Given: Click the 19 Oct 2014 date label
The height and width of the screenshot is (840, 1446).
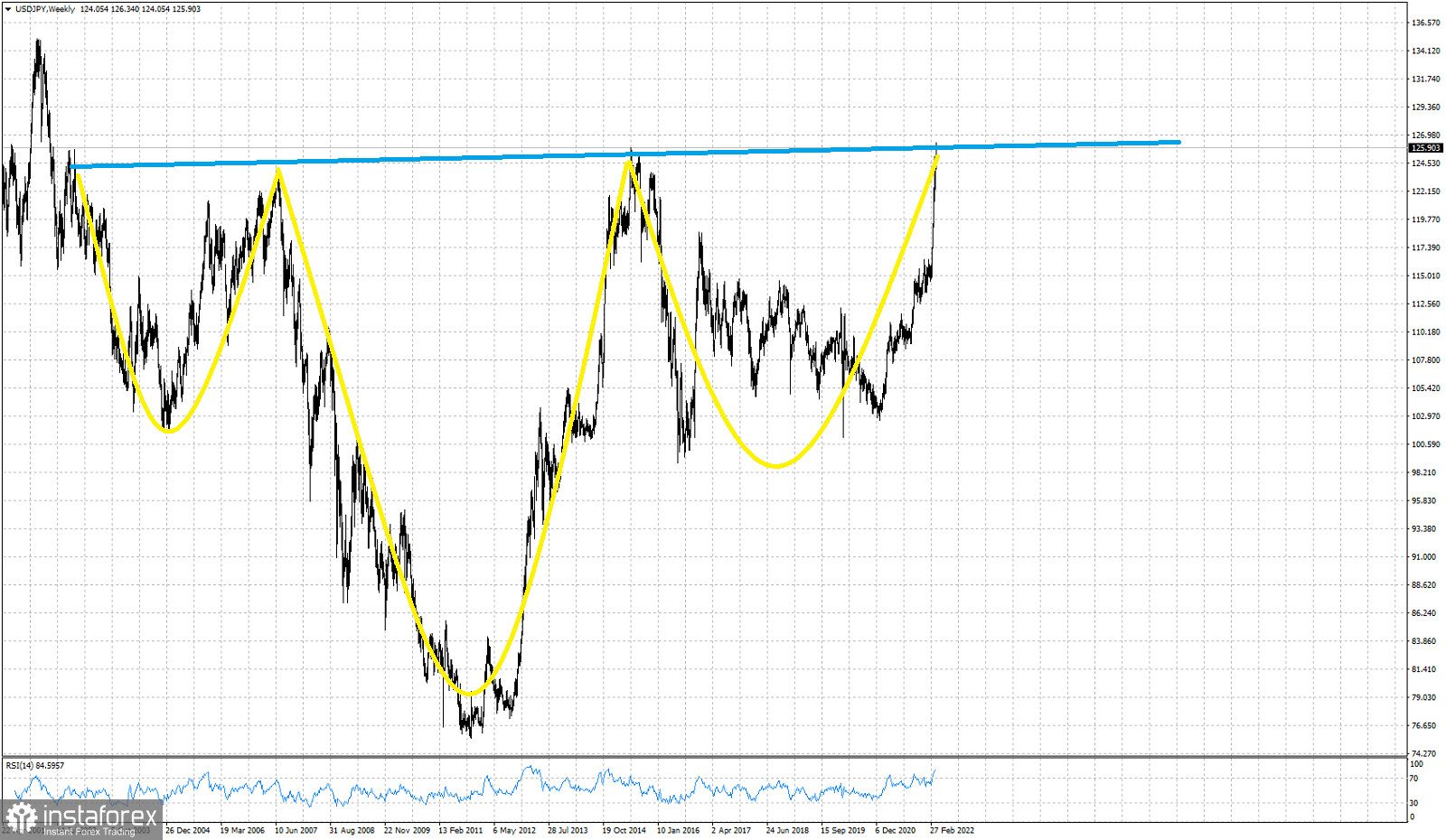Looking at the screenshot, I should pos(624,830).
